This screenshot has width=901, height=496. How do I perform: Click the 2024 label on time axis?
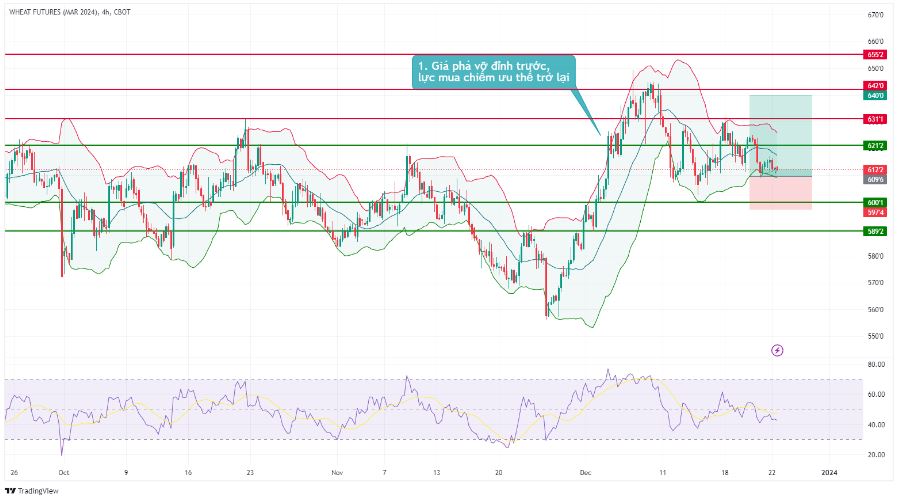click(x=829, y=470)
